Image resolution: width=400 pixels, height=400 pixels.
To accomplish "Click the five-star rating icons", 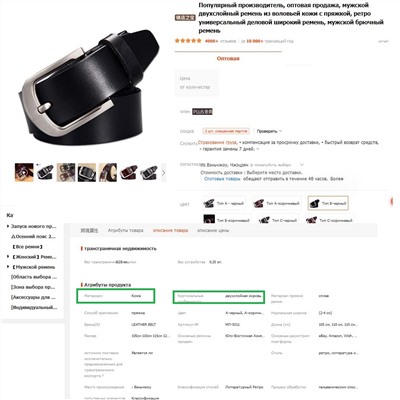I will coord(188,41).
